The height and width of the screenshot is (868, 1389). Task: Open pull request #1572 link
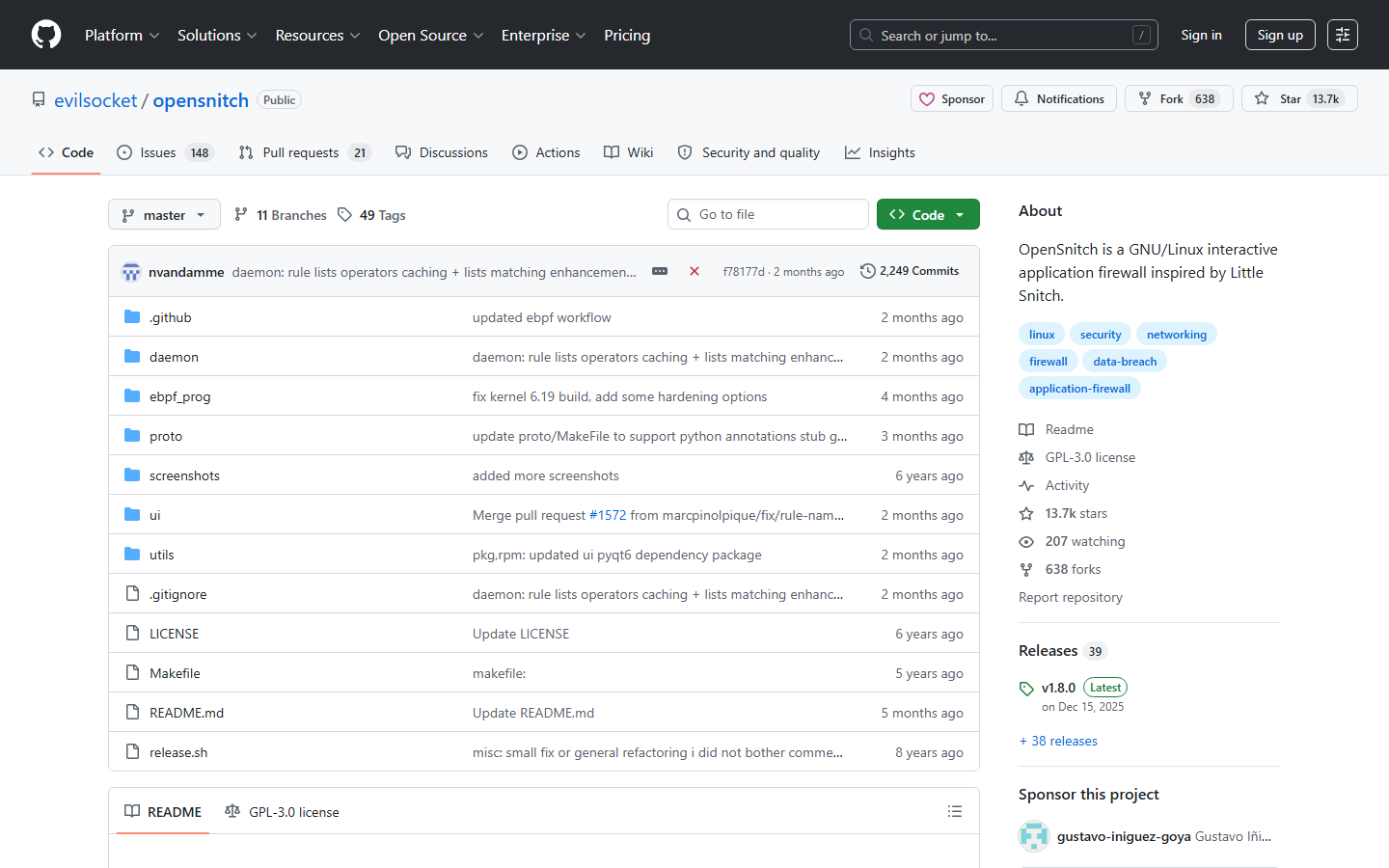[608, 515]
